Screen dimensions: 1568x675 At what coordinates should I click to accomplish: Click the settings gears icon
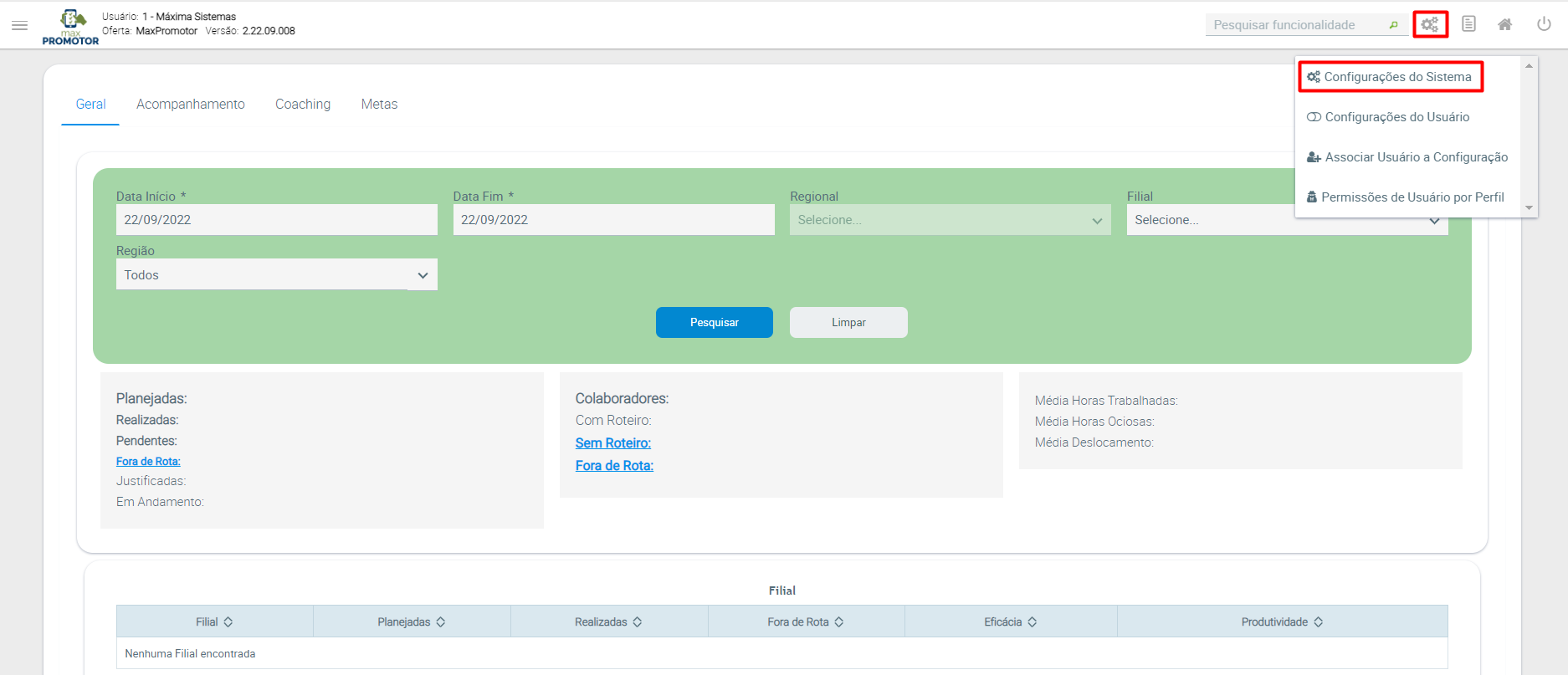1430,25
